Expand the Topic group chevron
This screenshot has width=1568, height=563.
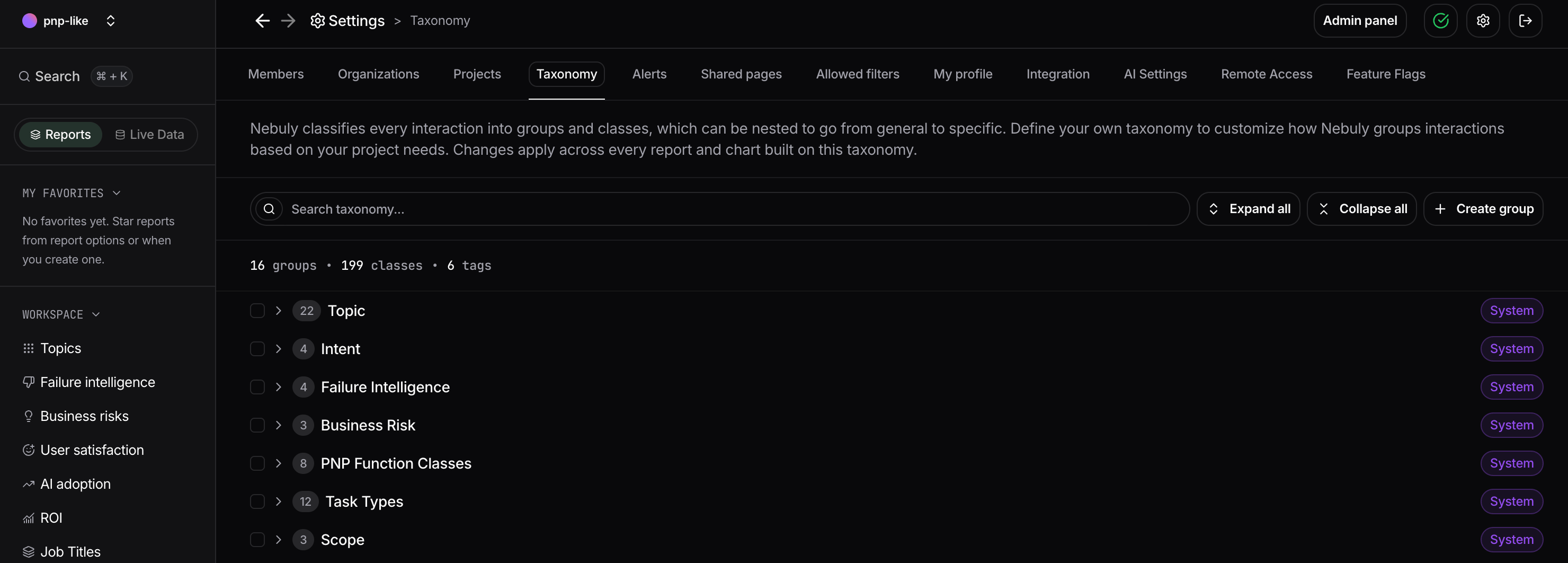coord(278,311)
